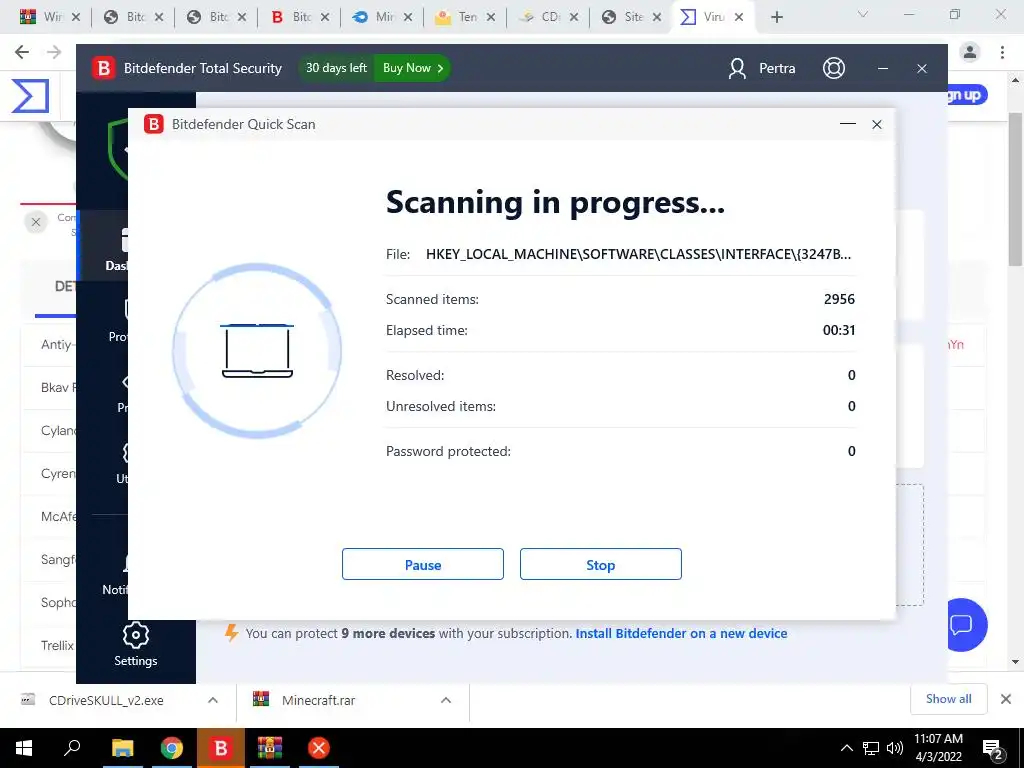Open WinRAR from the taskbar
Image resolution: width=1024 pixels, height=768 pixels.
point(270,748)
